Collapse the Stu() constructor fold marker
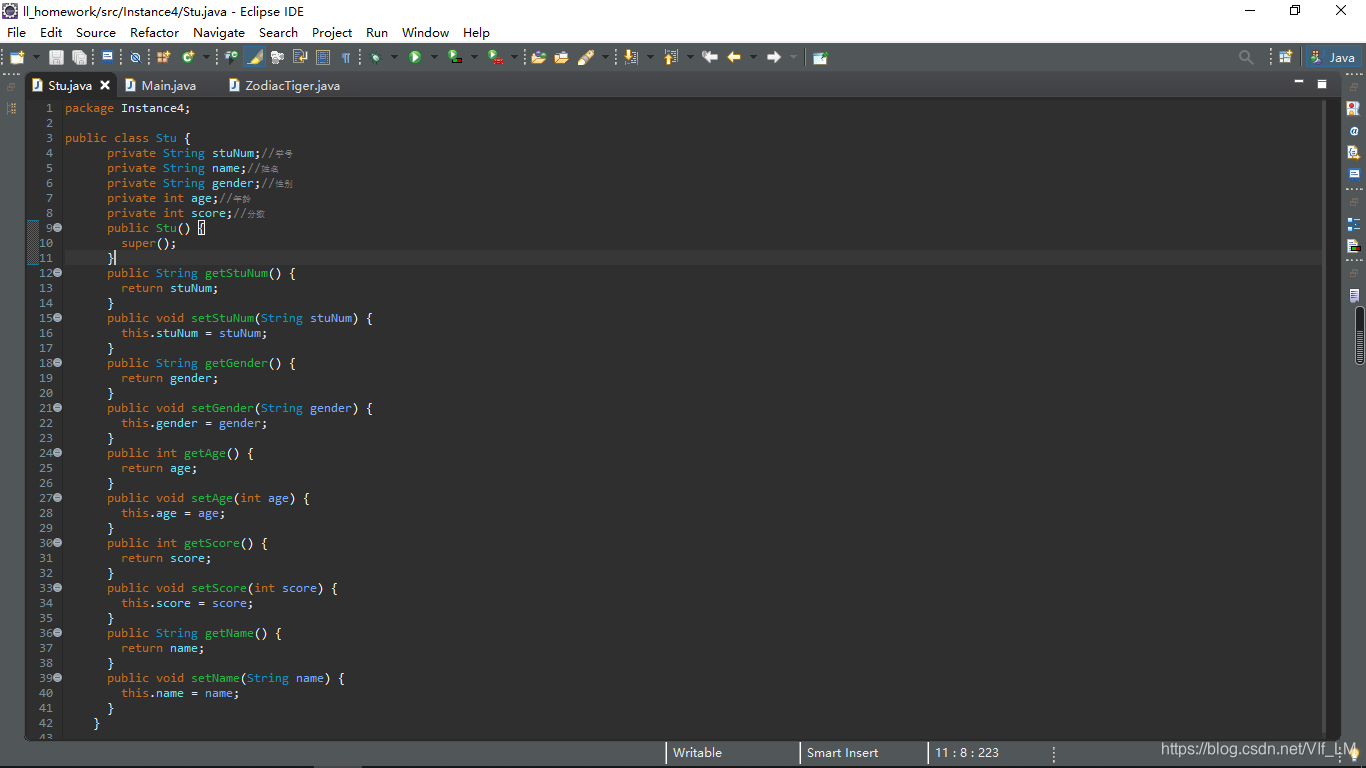 [x=58, y=228]
